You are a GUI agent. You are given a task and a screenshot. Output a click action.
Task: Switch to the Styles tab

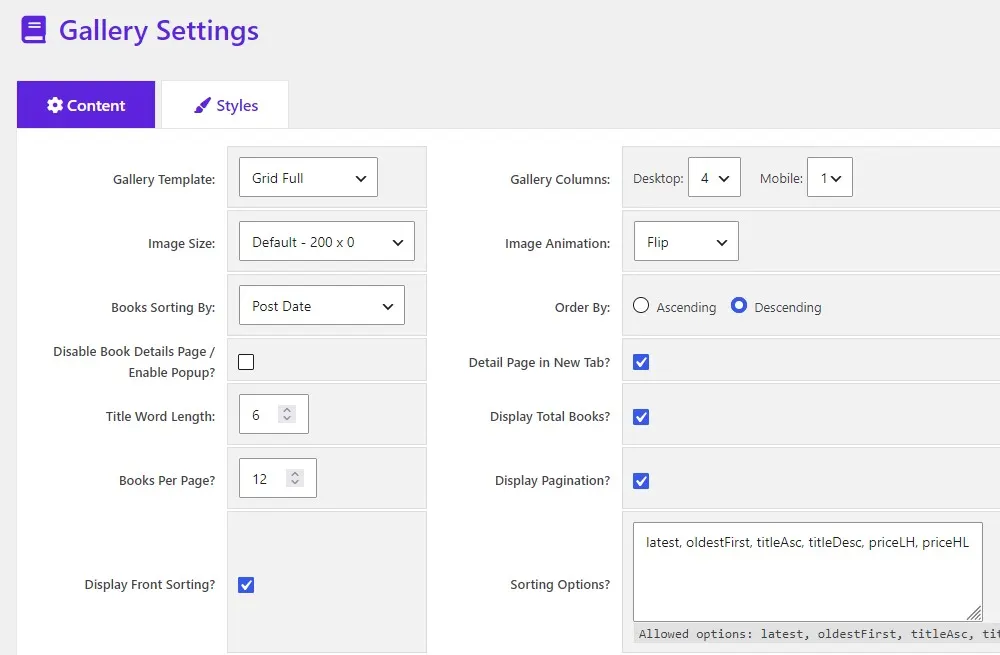(224, 105)
